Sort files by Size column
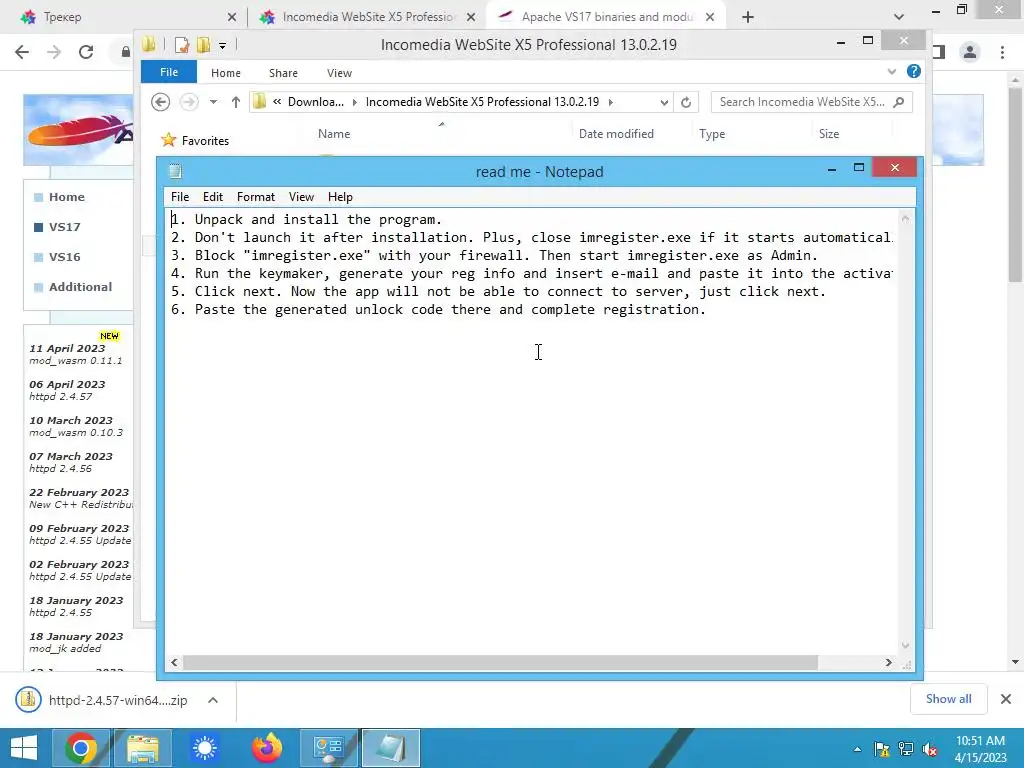Viewport: 1024px width, 768px height. [829, 134]
